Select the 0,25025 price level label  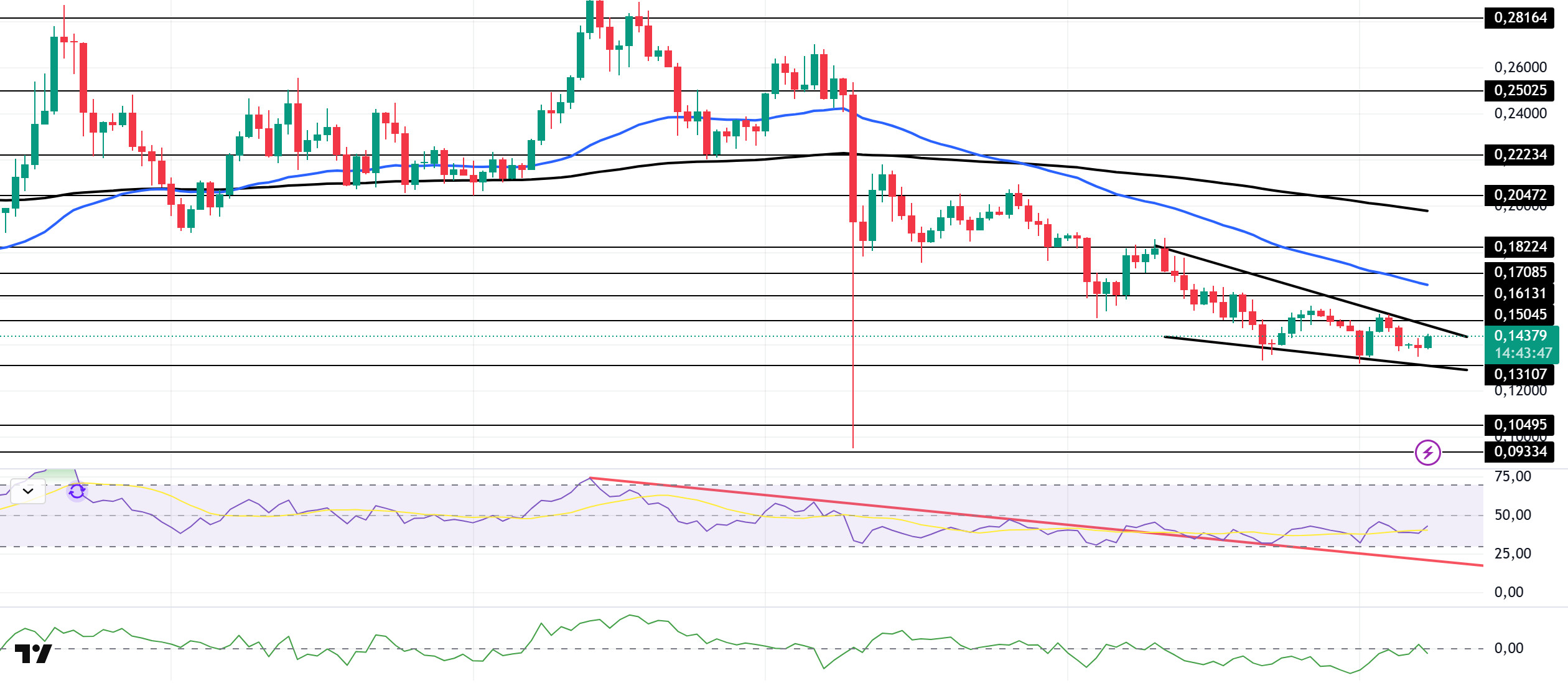pyautogui.click(x=1519, y=91)
